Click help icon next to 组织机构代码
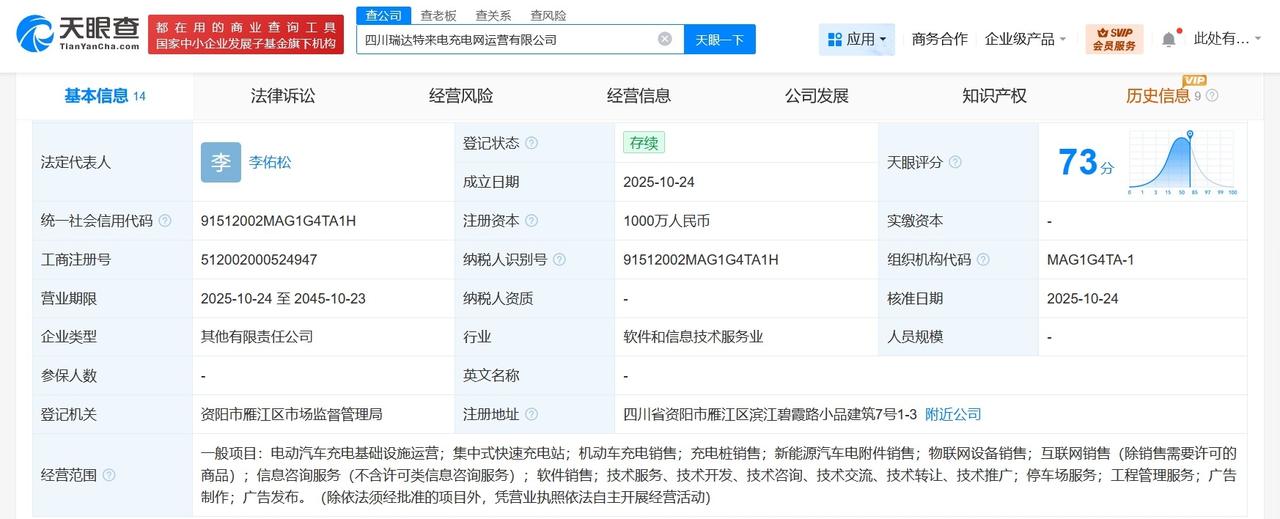 tap(983, 260)
